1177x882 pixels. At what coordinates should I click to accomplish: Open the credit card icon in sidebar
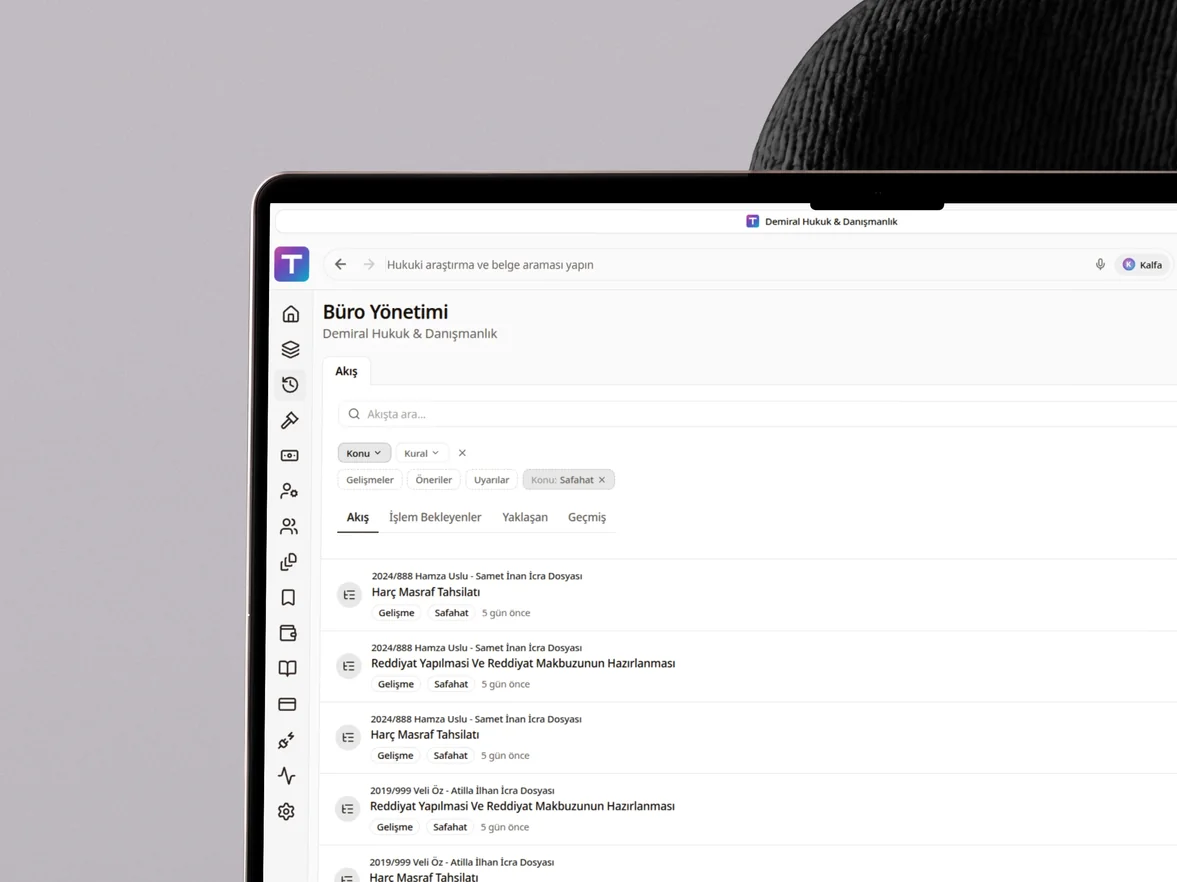tap(287, 704)
